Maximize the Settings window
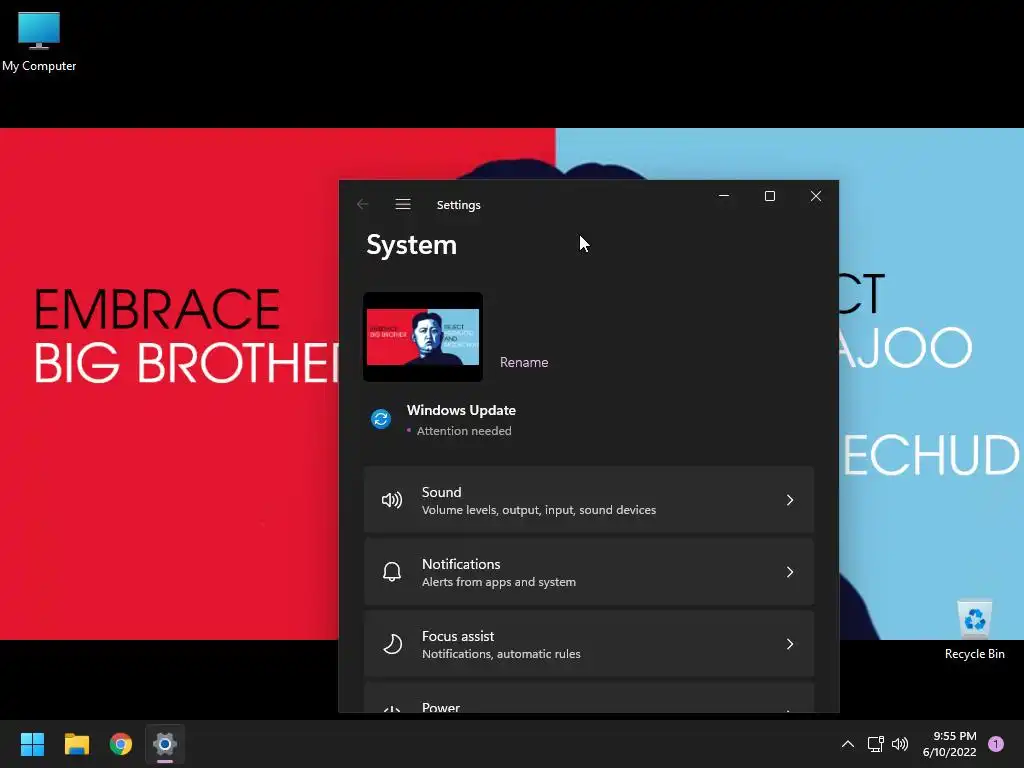The width and height of the screenshot is (1024, 768). tap(770, 196)
